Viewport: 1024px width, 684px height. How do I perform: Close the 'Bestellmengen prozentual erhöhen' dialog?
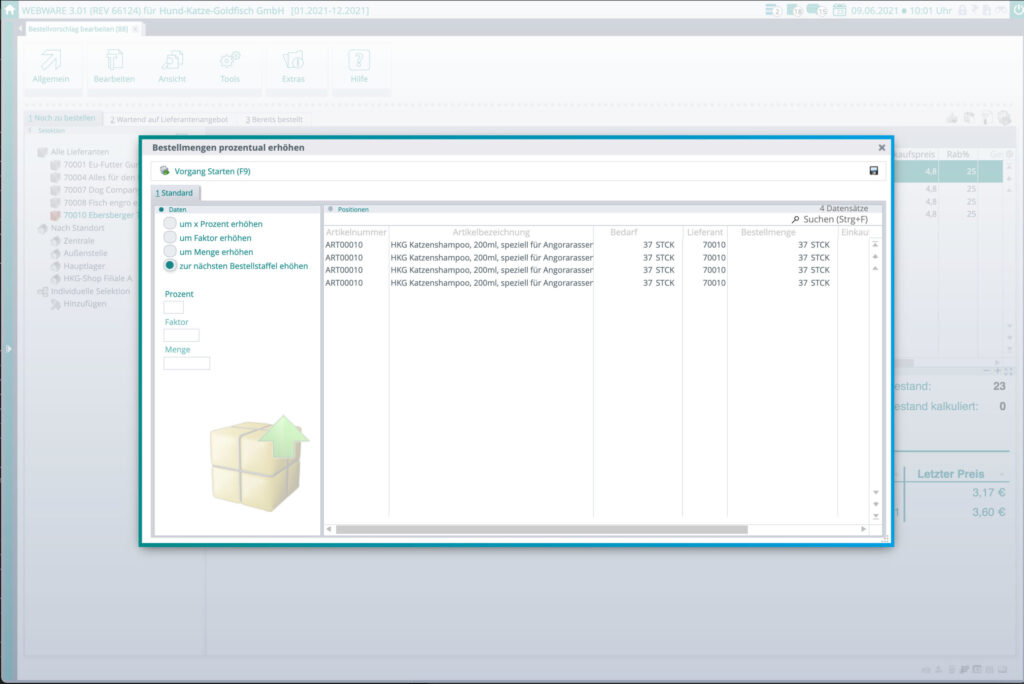(882, 148)
